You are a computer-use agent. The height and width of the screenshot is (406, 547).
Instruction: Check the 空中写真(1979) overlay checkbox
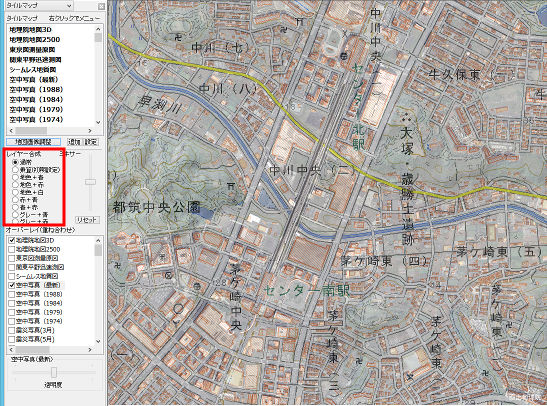tap(12, 312)
